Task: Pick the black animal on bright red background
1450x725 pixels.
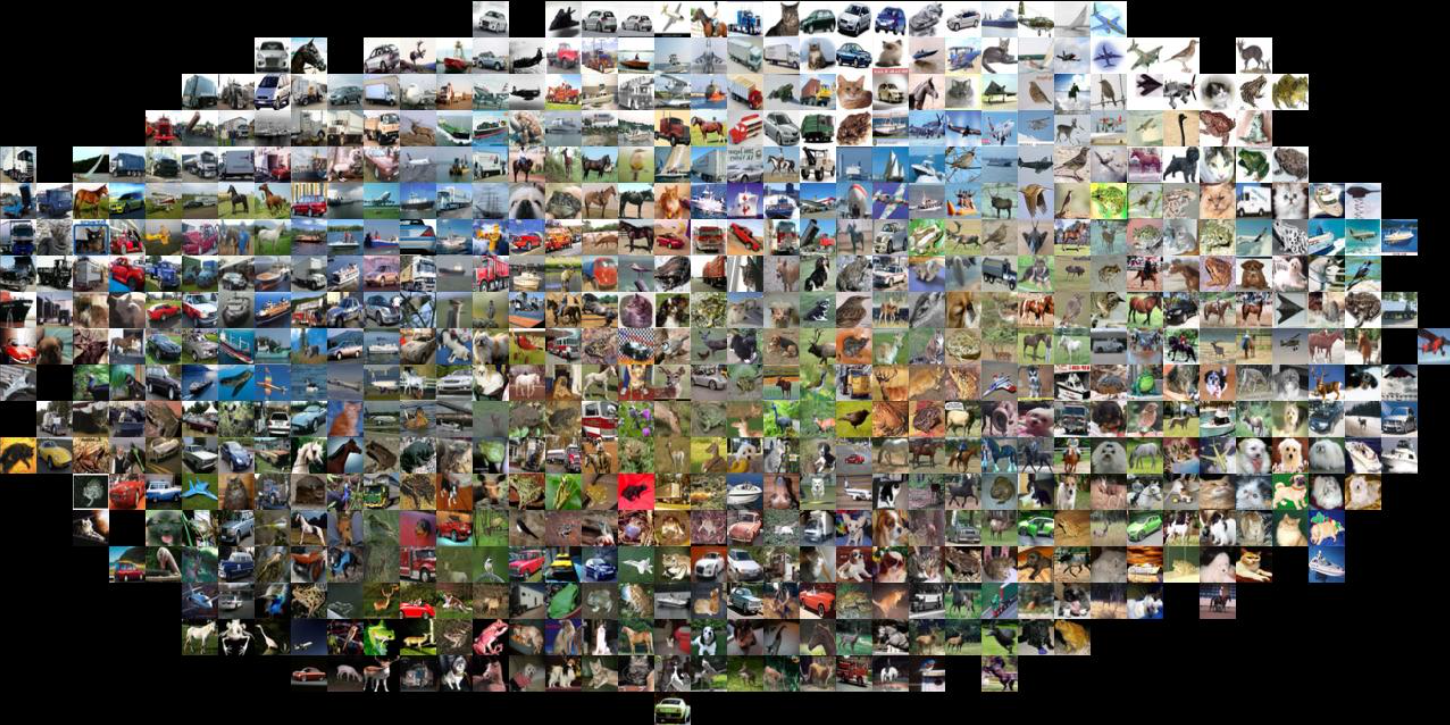Action: (636, 491)
